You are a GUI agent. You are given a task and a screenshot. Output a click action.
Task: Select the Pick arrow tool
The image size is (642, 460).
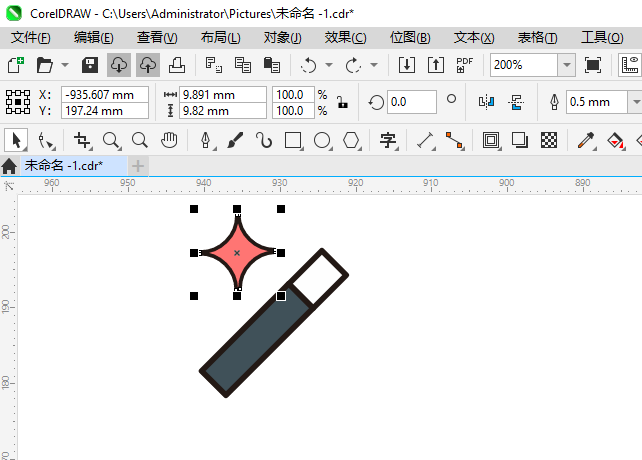tap(16, 140)
